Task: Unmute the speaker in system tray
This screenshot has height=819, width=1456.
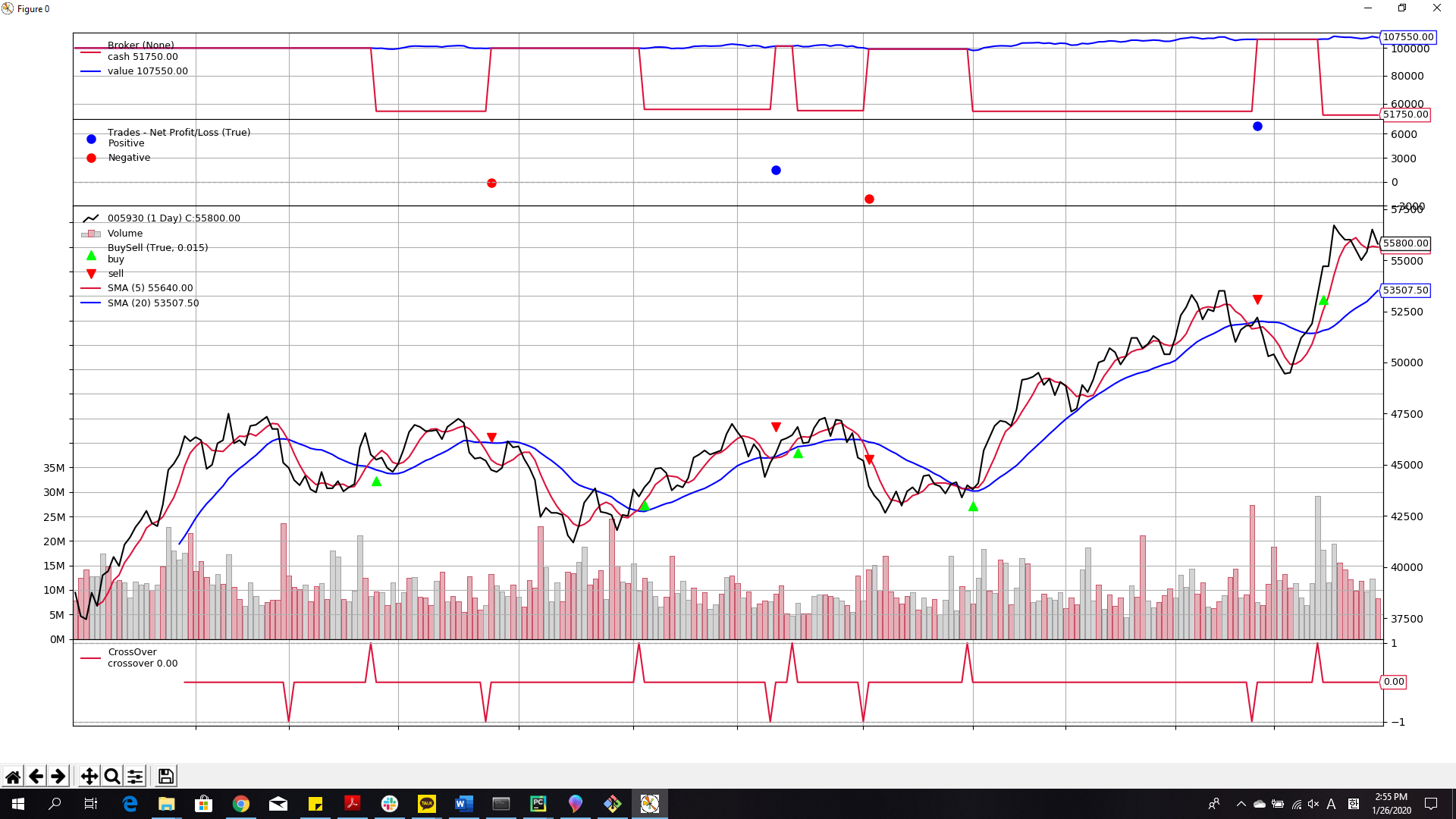Action: click(x=1313, y=804)
